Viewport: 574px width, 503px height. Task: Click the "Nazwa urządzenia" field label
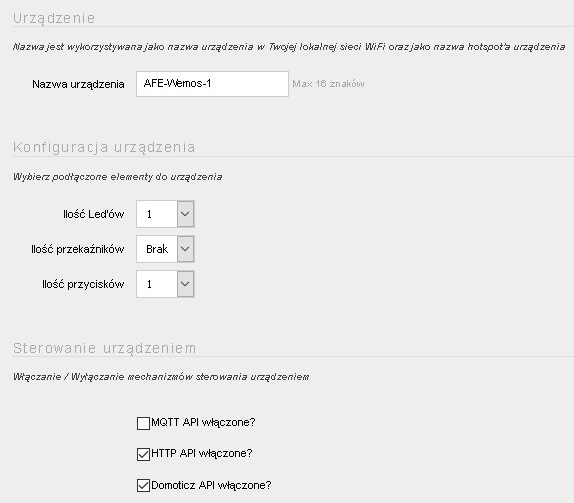(78, 84)
